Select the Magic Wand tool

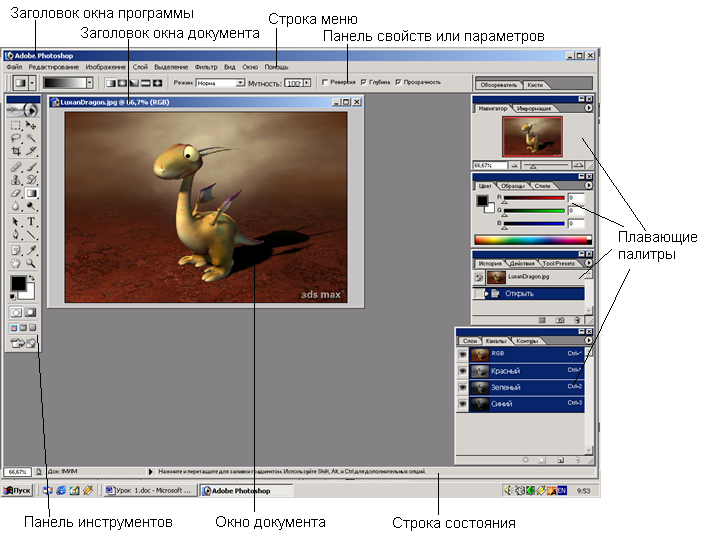click(31, 138)
